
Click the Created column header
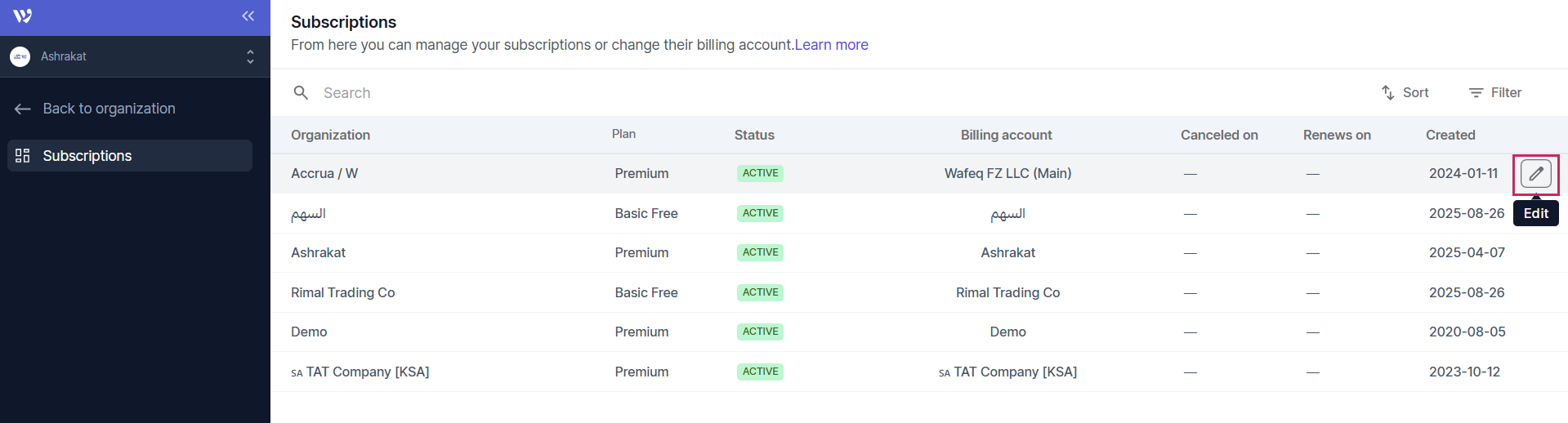tap(1450, 136)
